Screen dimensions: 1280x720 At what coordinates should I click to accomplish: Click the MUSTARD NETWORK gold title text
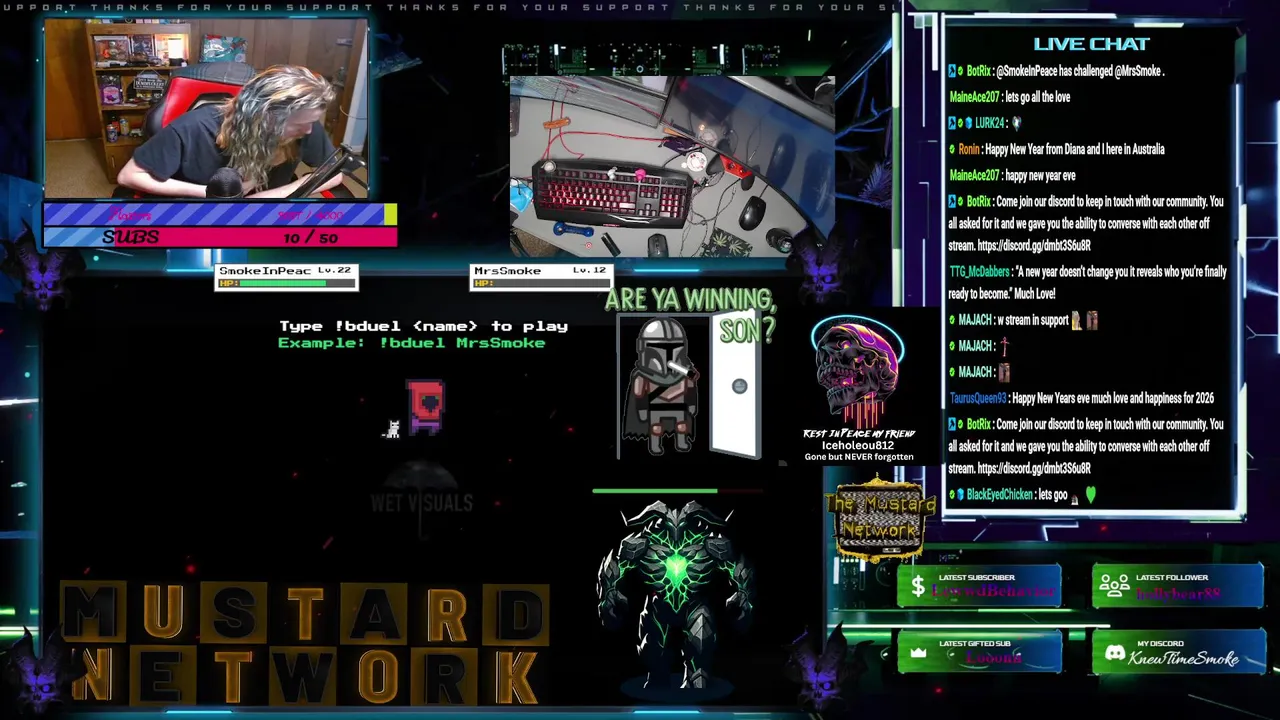click(x=305, y=642)
